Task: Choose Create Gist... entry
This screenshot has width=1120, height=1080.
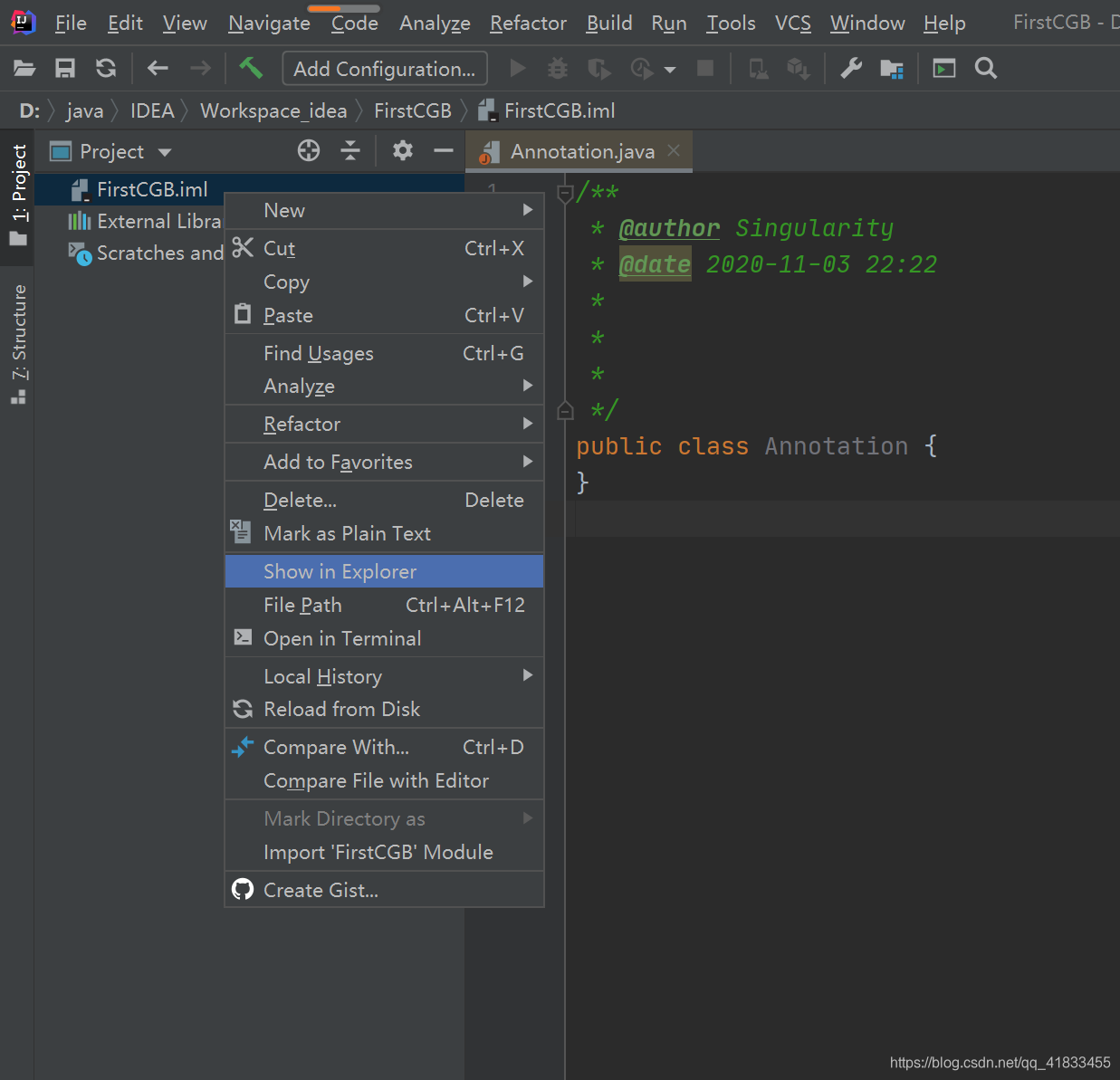Action: (384, 890)
